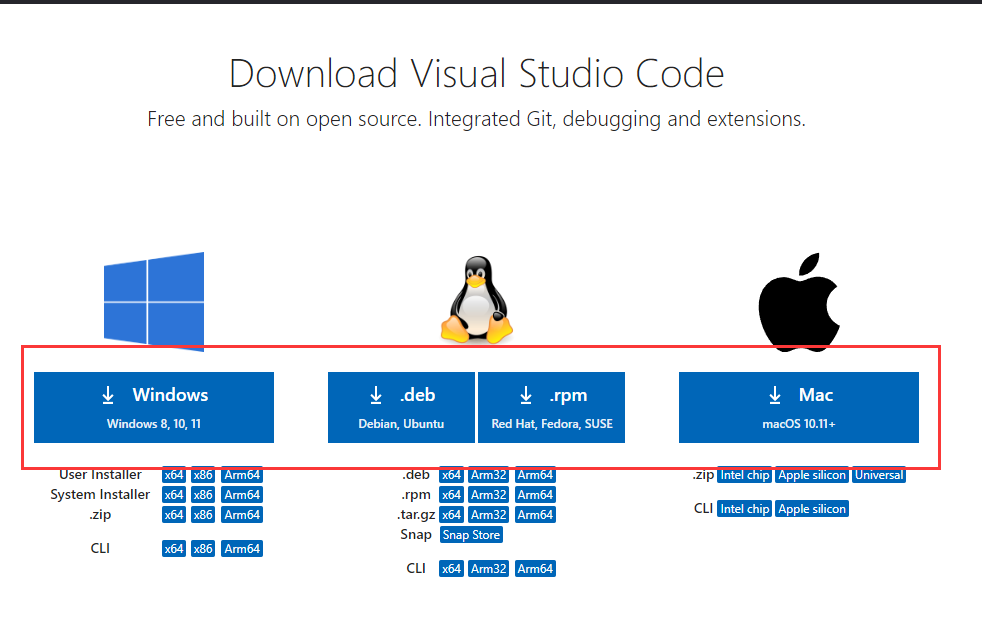Download the Mac macOS 10.11+ build
The image size is (982, 634).
tap(799, 407)
